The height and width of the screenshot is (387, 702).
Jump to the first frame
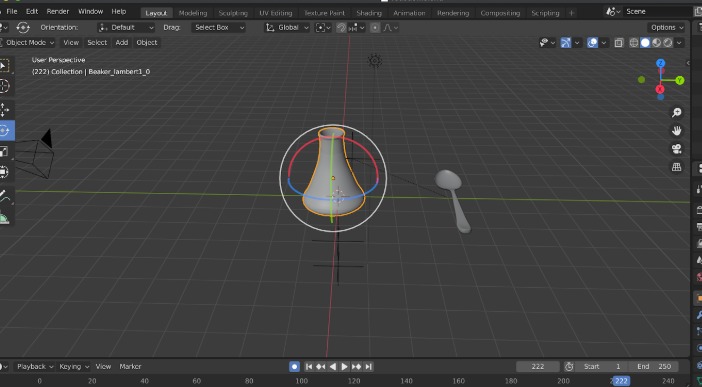[308, 366]
